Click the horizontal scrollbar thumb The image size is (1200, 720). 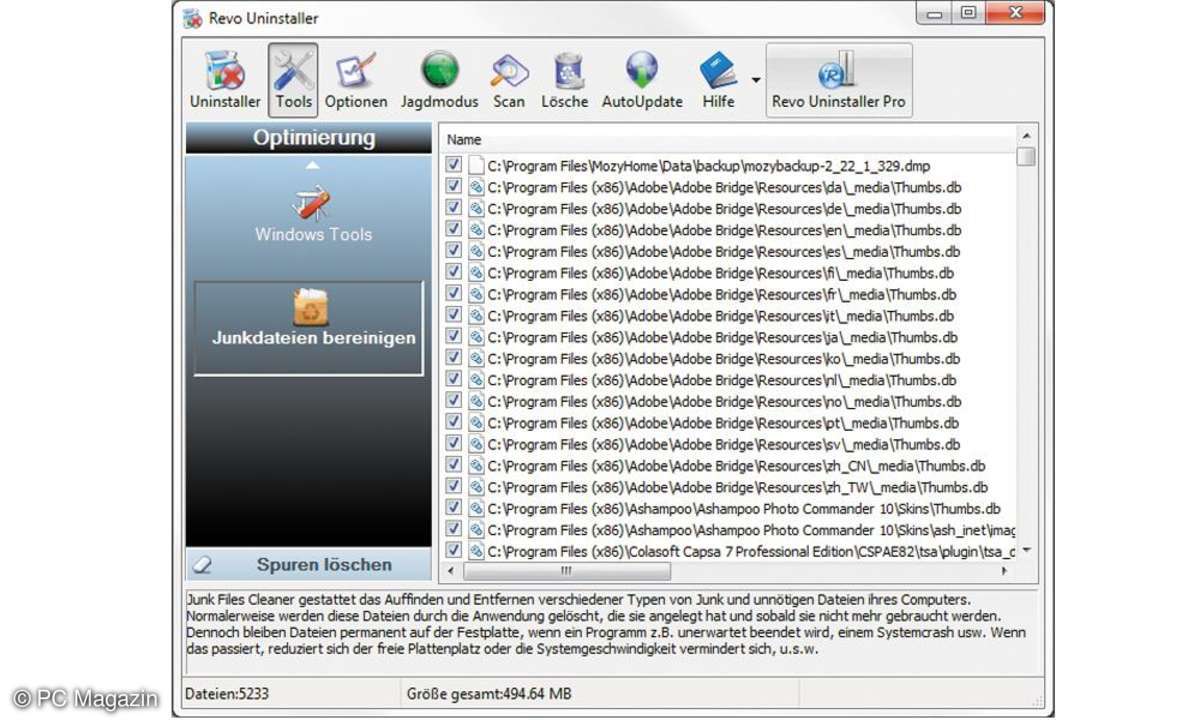click(565, 571)
